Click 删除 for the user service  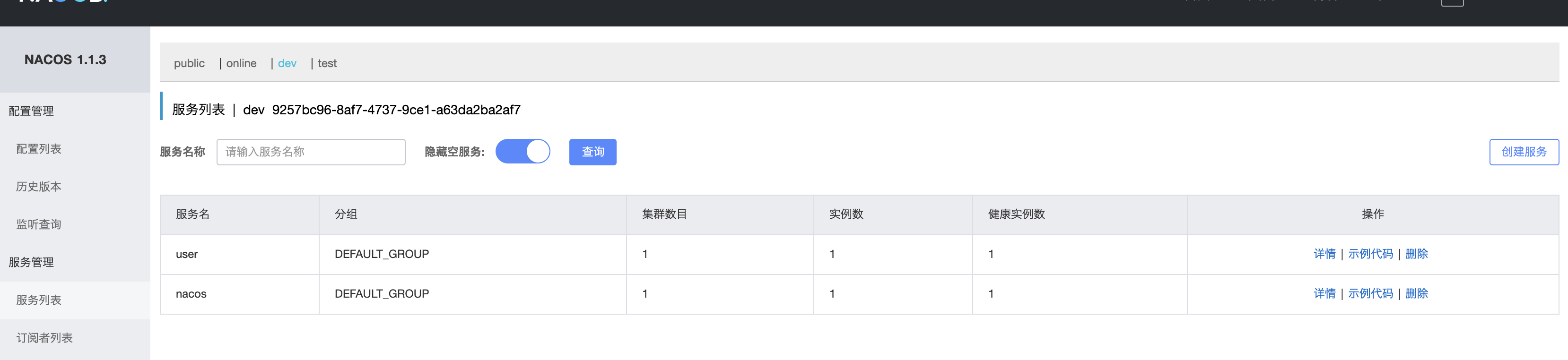tap(1416, 254)
